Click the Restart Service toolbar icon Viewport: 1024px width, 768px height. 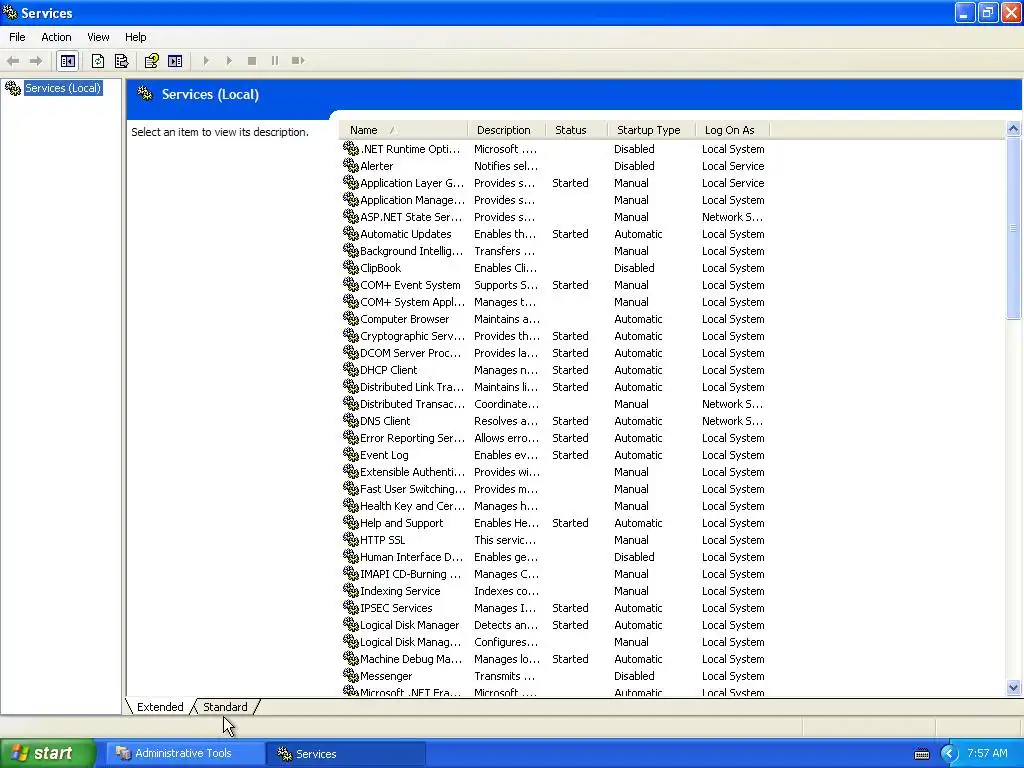click(x=298, y=61)
